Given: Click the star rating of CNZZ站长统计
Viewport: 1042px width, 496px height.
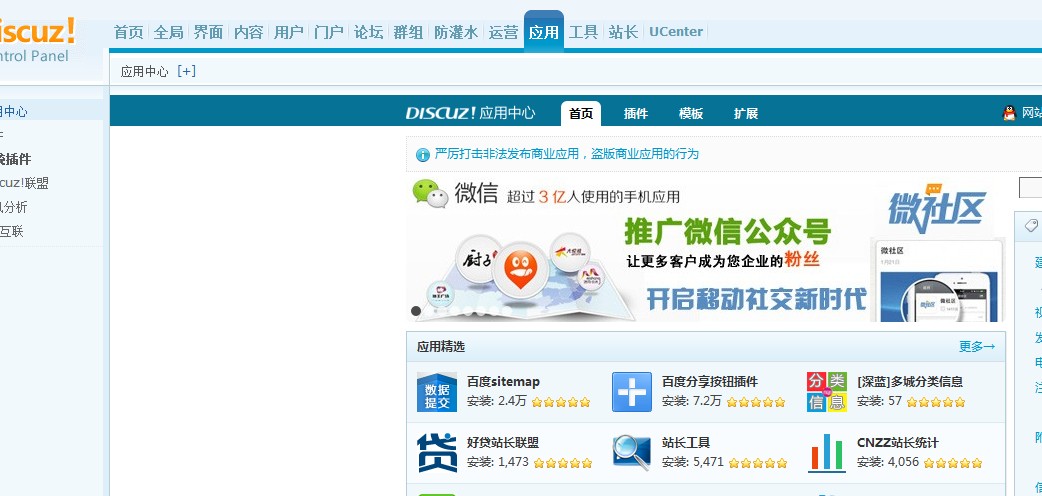Looking at the screenshot, I should tap(952, 463).
